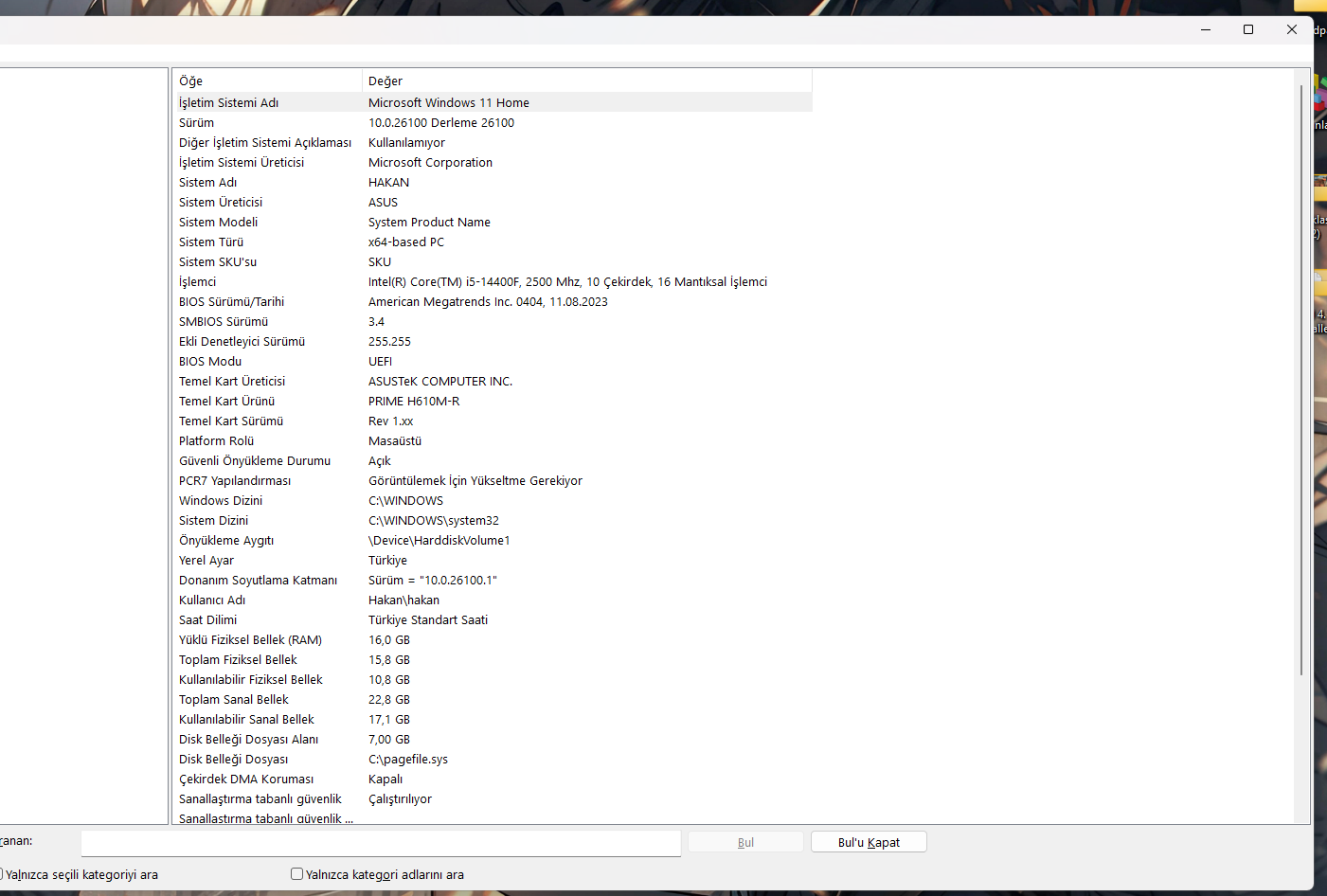Select the 'Donanım Soyutlama Katmanı' row
This screenshot has height=896, width=1327.
(493, 581)
